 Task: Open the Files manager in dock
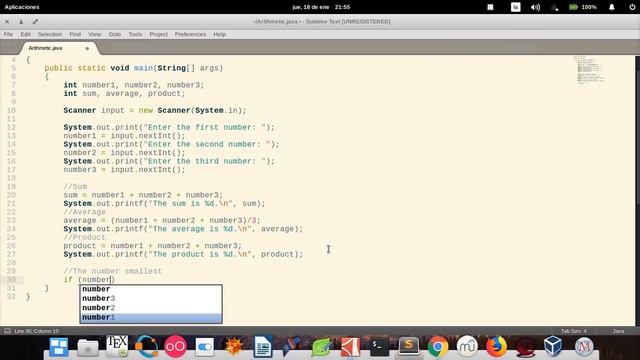88,347
